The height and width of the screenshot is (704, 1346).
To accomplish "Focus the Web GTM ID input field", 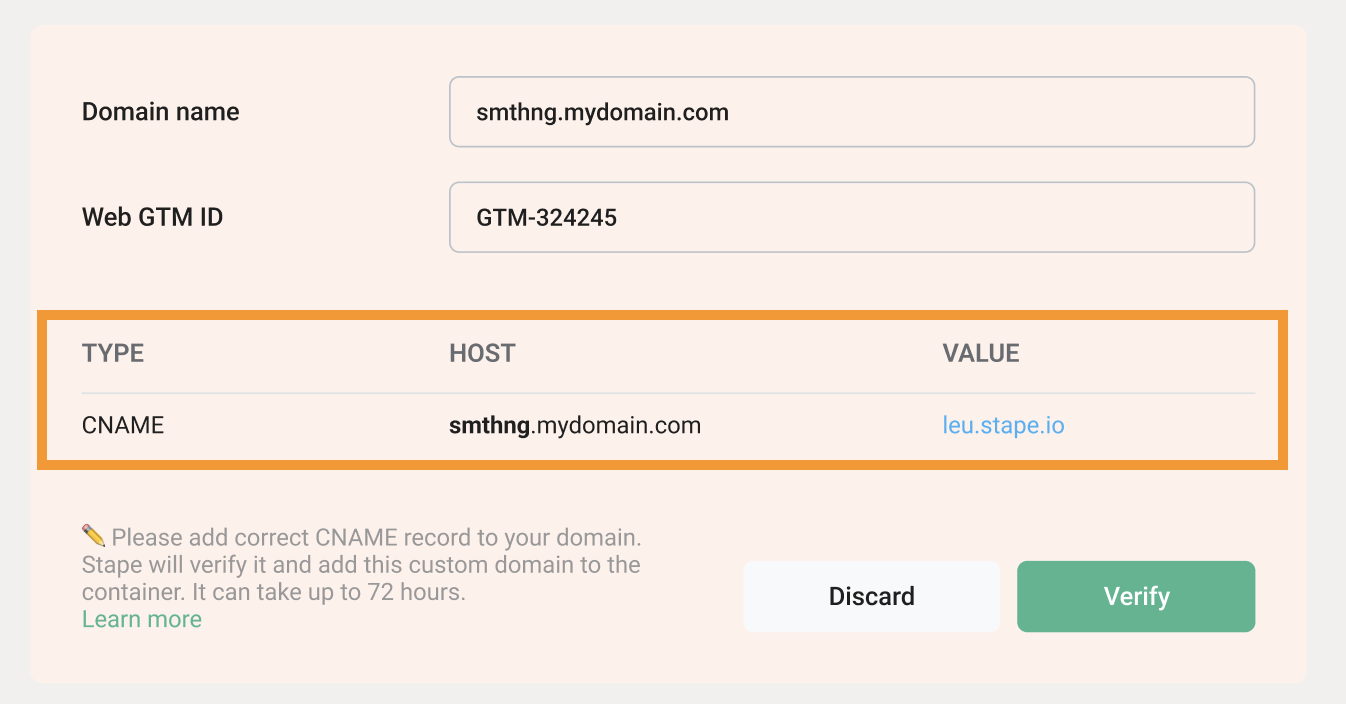I will coord(852,217).
